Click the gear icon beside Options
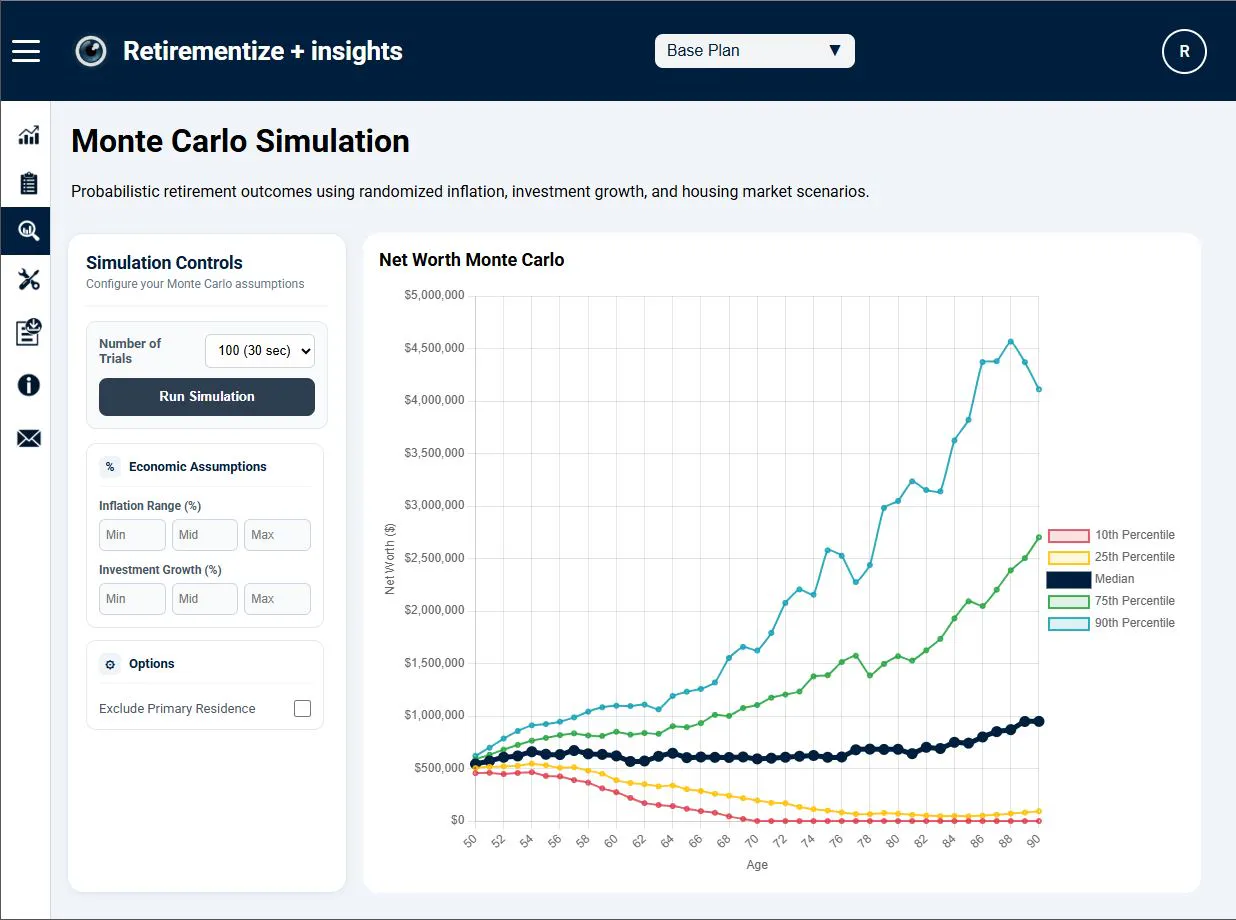This screenshot has width=1236, height=920. [x=110, y=664]
